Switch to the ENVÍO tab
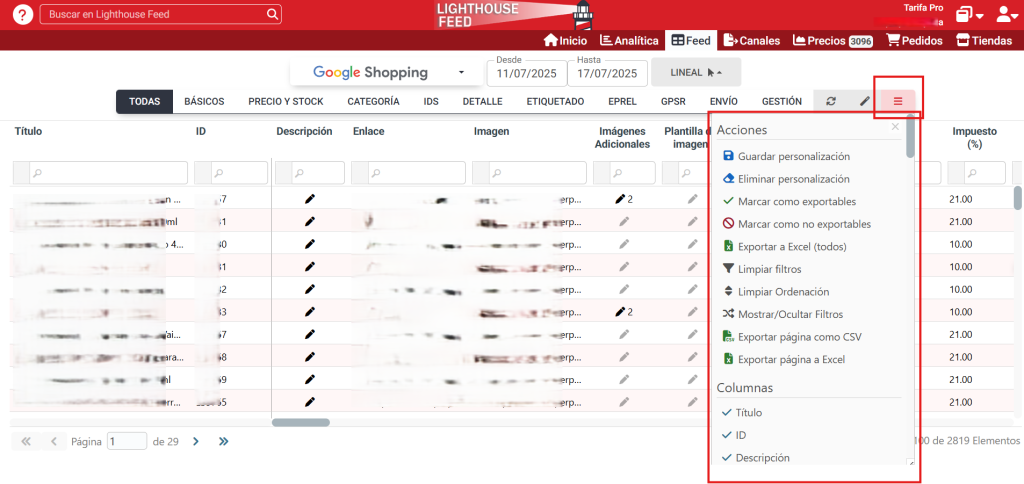This screenshot has height=484, width=1024. 724,101
